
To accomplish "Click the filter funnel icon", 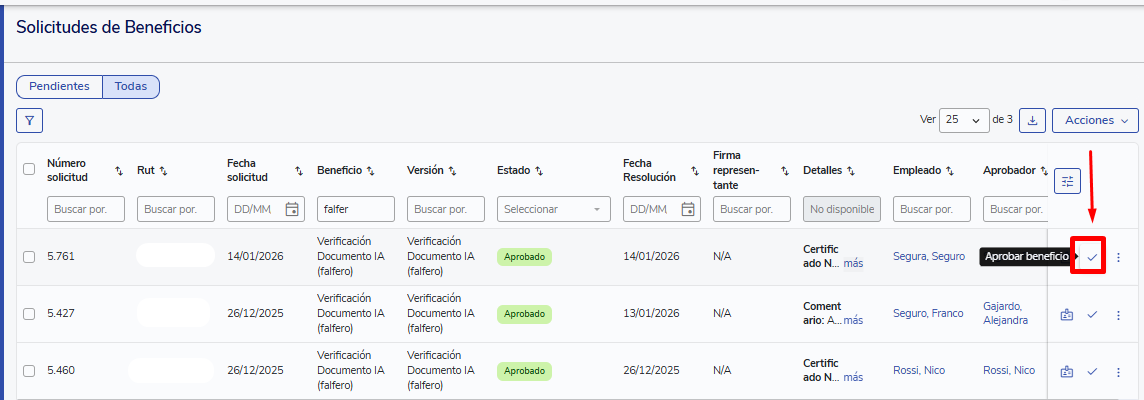I will pyautogui.click(x=29, y=121).
